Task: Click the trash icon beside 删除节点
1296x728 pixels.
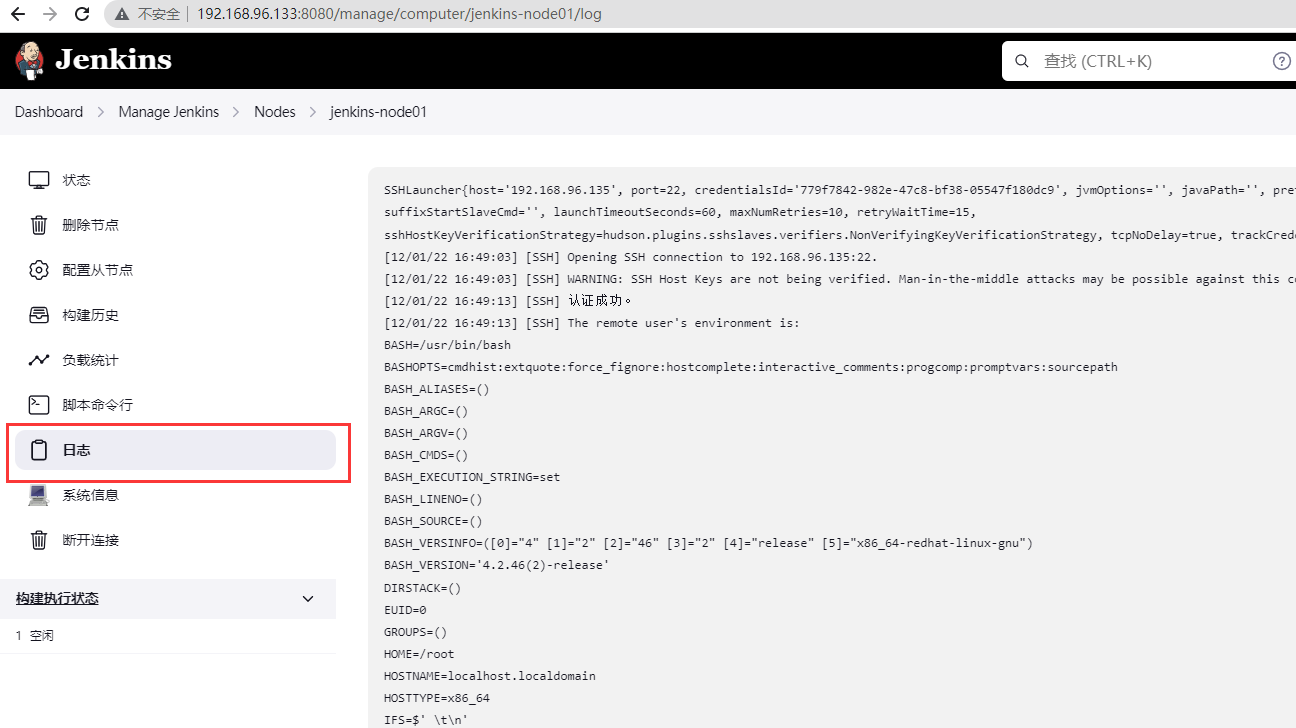Action: point(39,225)
